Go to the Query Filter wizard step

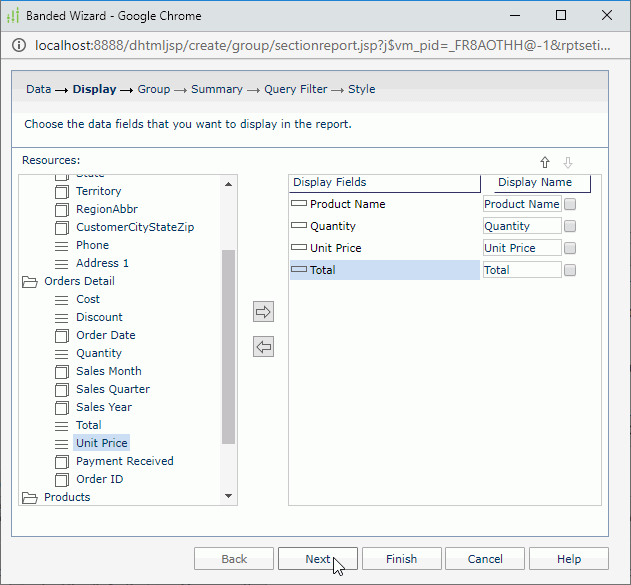[295, 89]
